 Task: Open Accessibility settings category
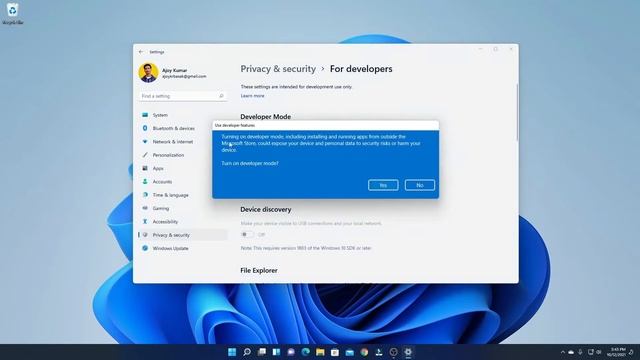[182, 222]
